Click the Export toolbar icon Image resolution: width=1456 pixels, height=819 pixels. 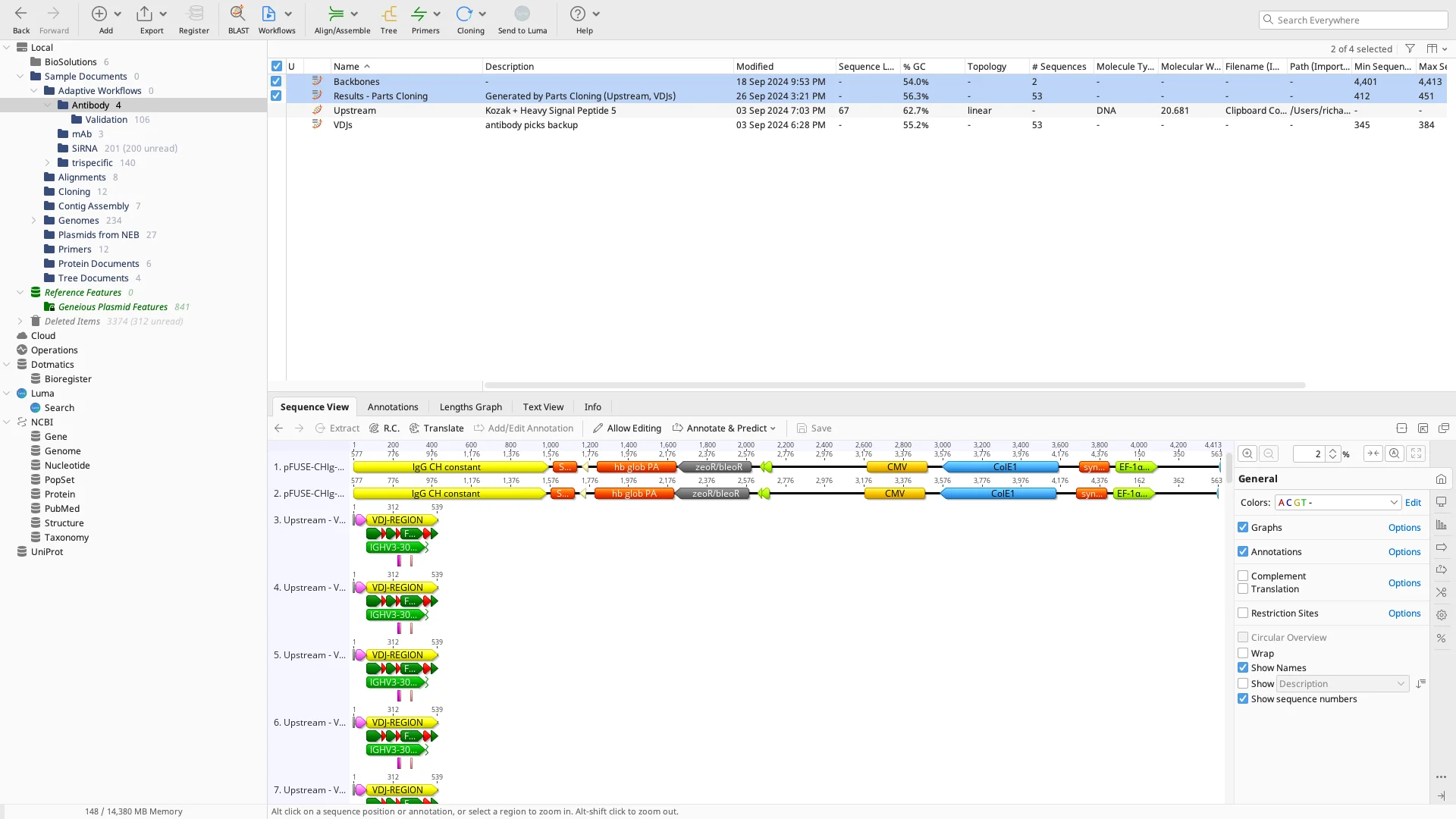(x=144, y=14)
